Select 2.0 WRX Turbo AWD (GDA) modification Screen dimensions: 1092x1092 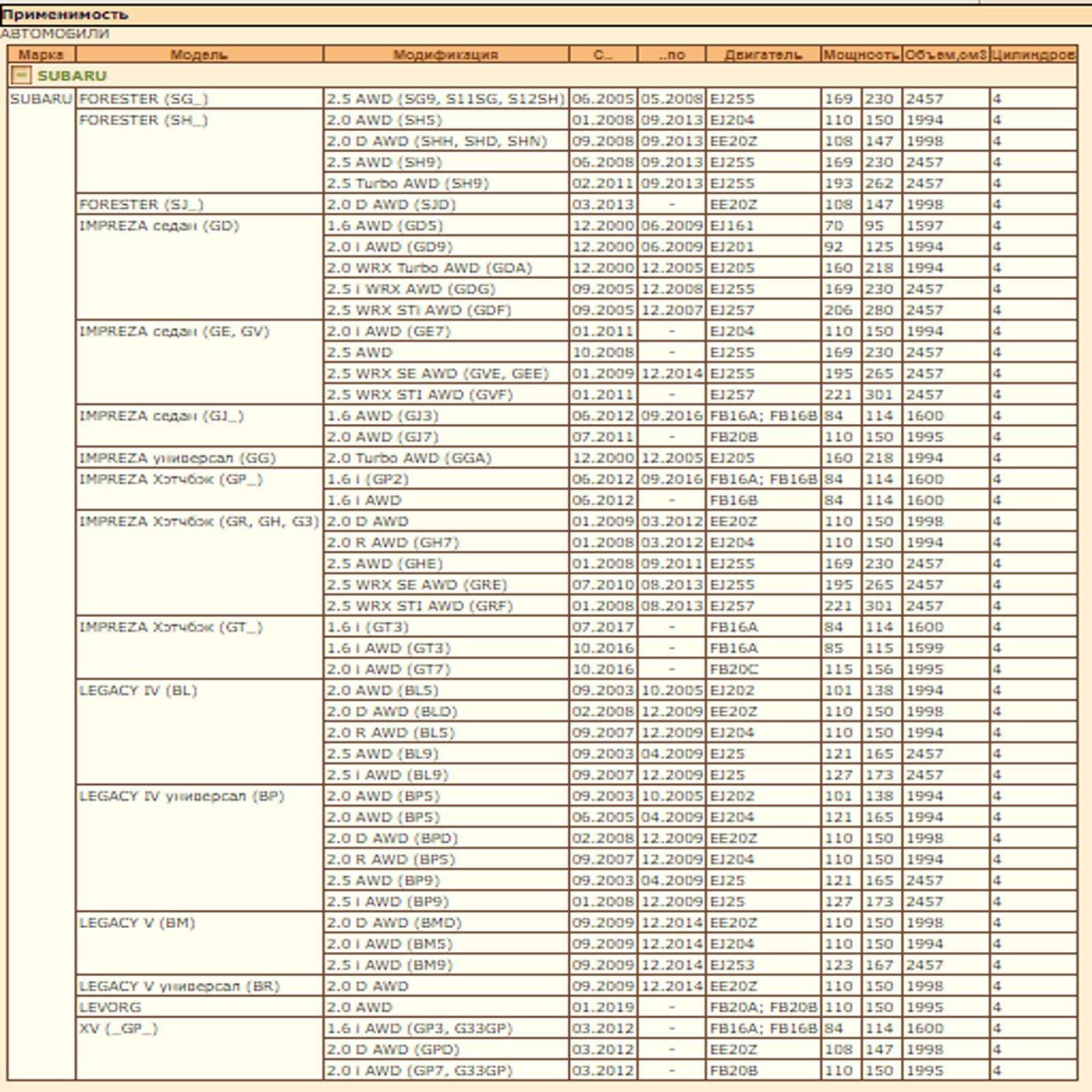coord(429,268)
